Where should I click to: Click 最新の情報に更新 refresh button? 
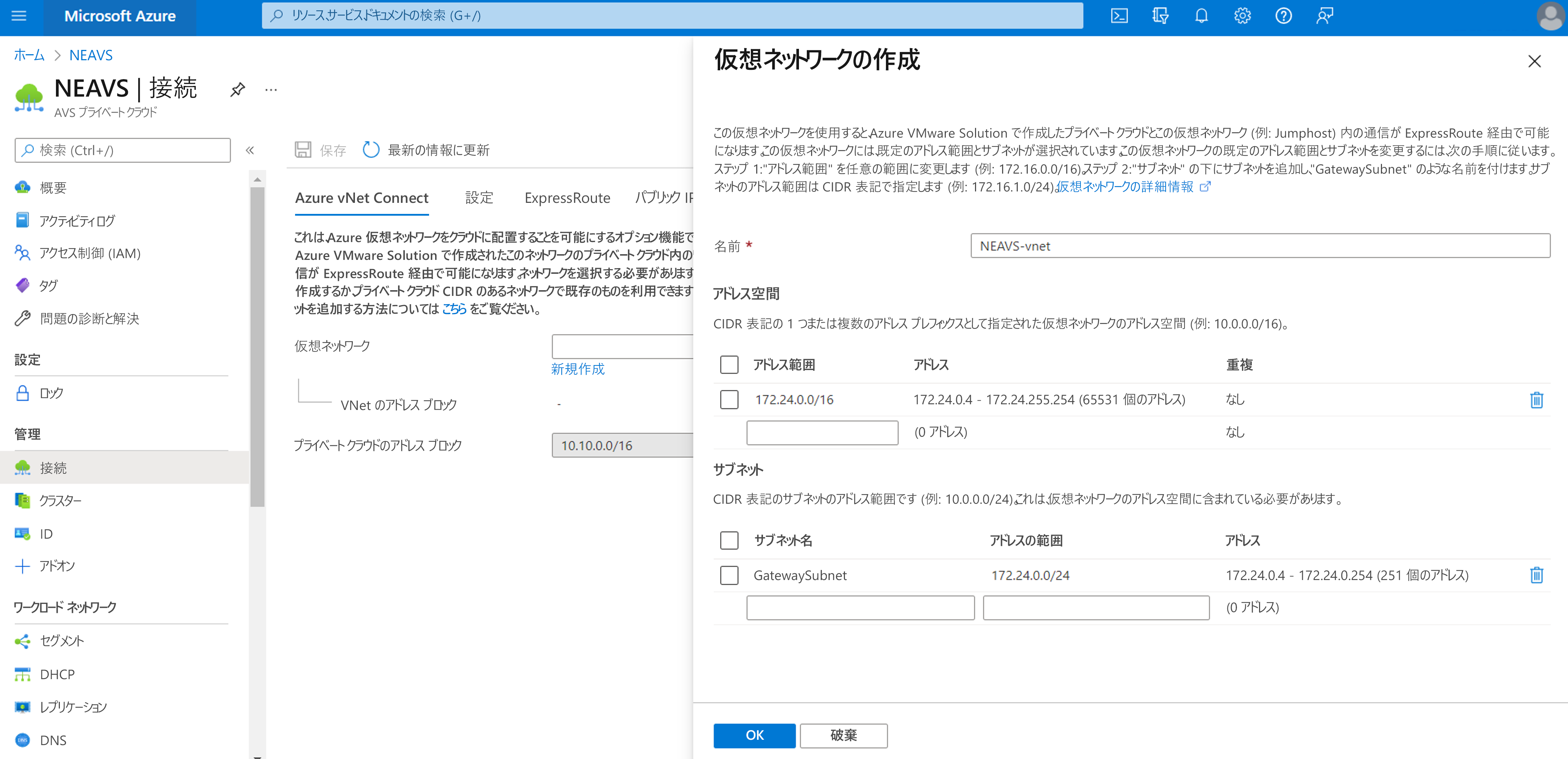tap(426, 150)
